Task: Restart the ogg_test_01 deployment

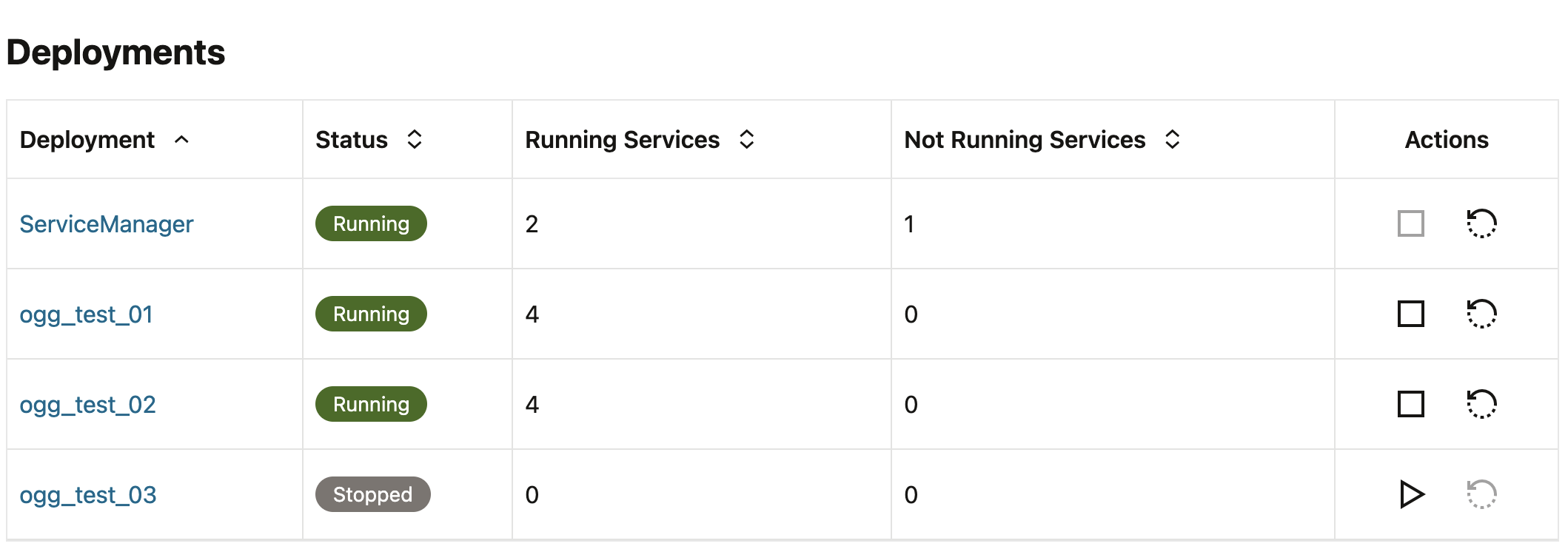Action: pyautogui.click(x=1481, y=314)
